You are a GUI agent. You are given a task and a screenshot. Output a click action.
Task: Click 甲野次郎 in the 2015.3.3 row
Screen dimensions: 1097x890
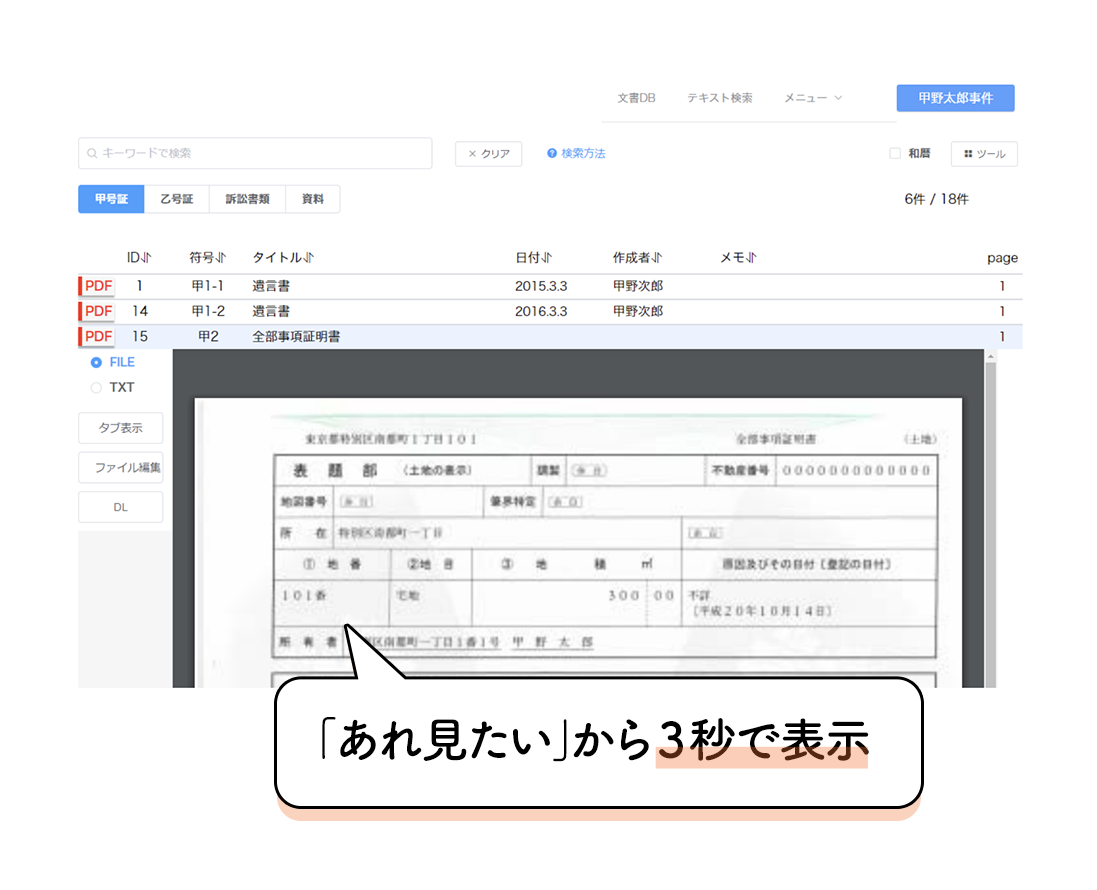click(638, 285)
